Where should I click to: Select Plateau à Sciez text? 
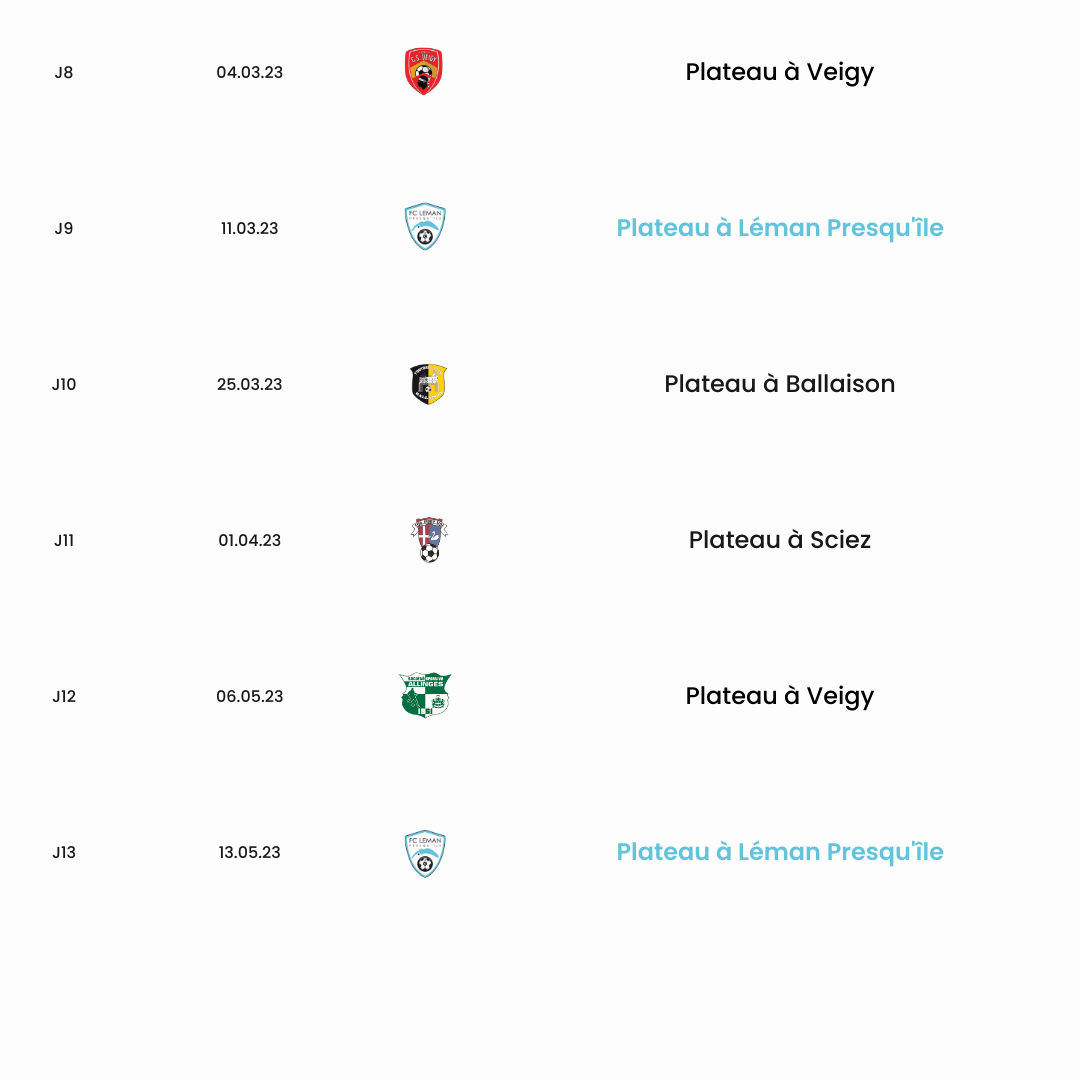coord(780,540)
